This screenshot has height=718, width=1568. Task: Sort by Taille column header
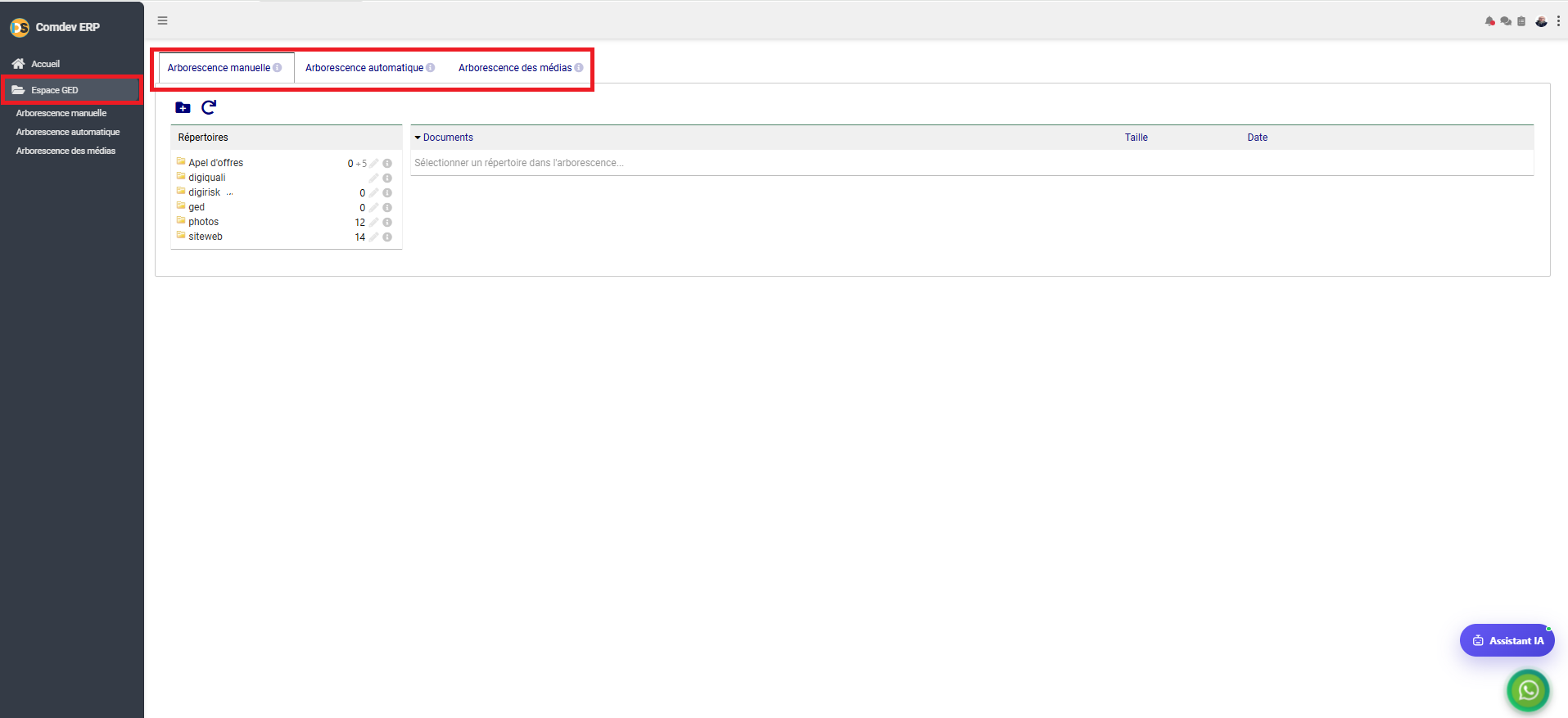[1136, 138]
